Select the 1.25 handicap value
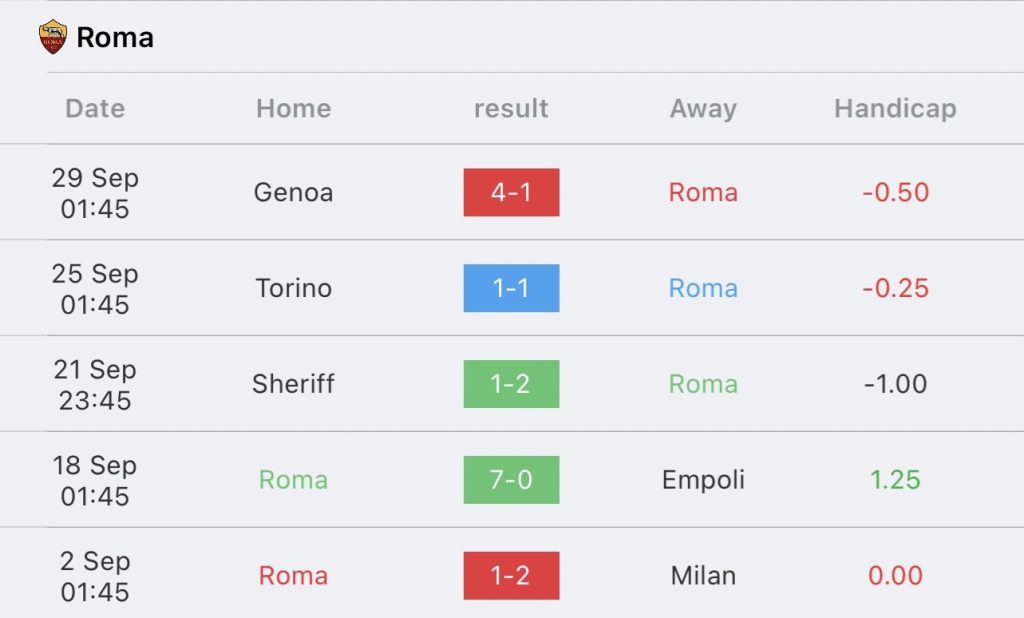Image resolution: width=1024 pixels, height=618 pixels. click(895, 480)
